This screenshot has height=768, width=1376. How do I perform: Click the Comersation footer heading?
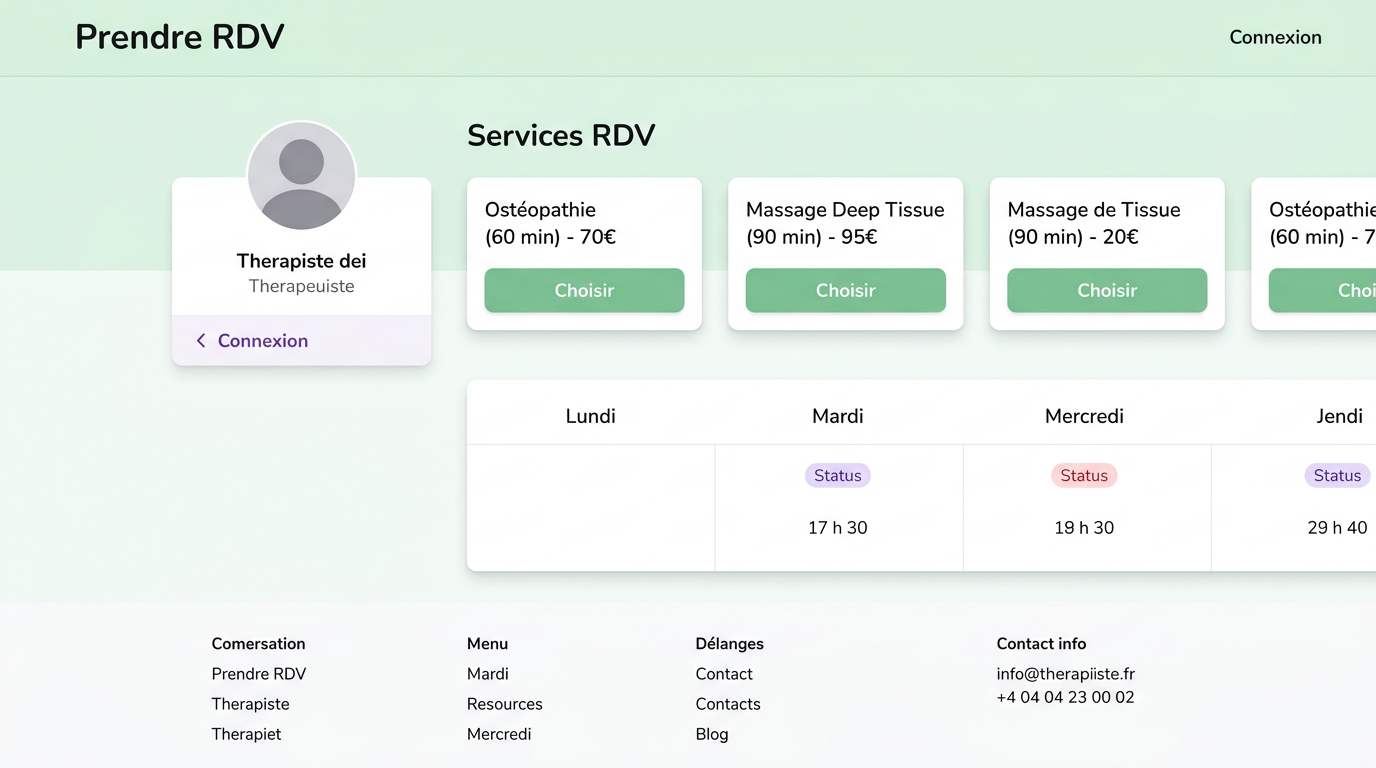[x=259, y=644]
